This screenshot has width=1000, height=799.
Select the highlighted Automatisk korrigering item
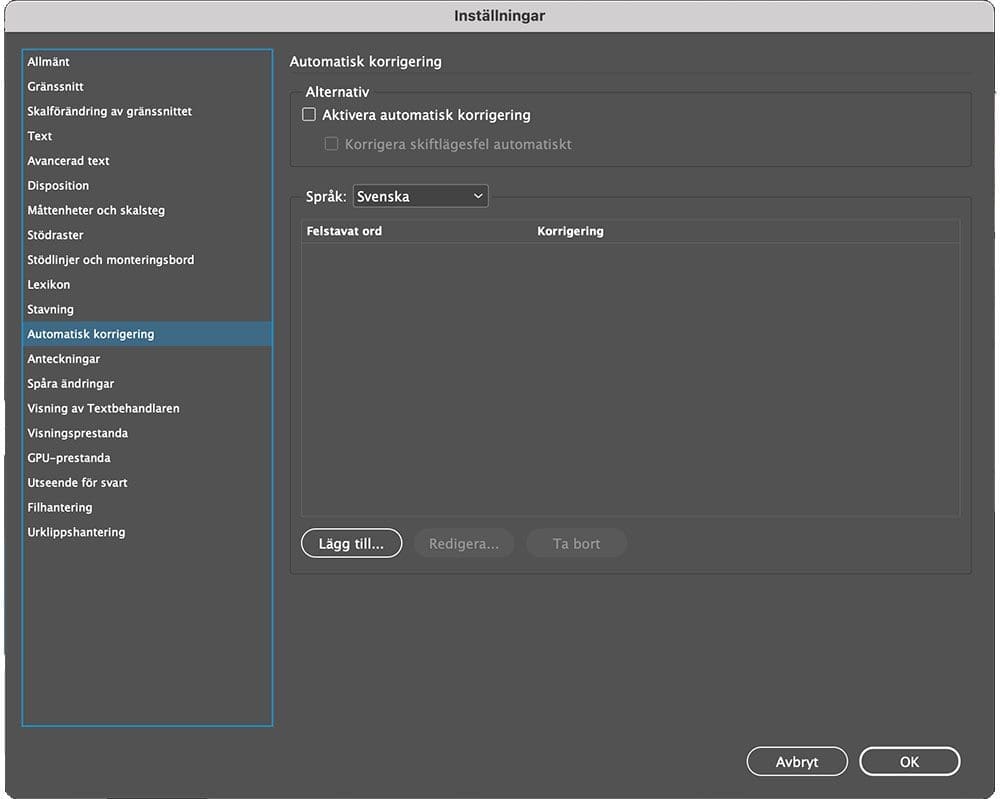pyautogui.click(x=147, y=334)
